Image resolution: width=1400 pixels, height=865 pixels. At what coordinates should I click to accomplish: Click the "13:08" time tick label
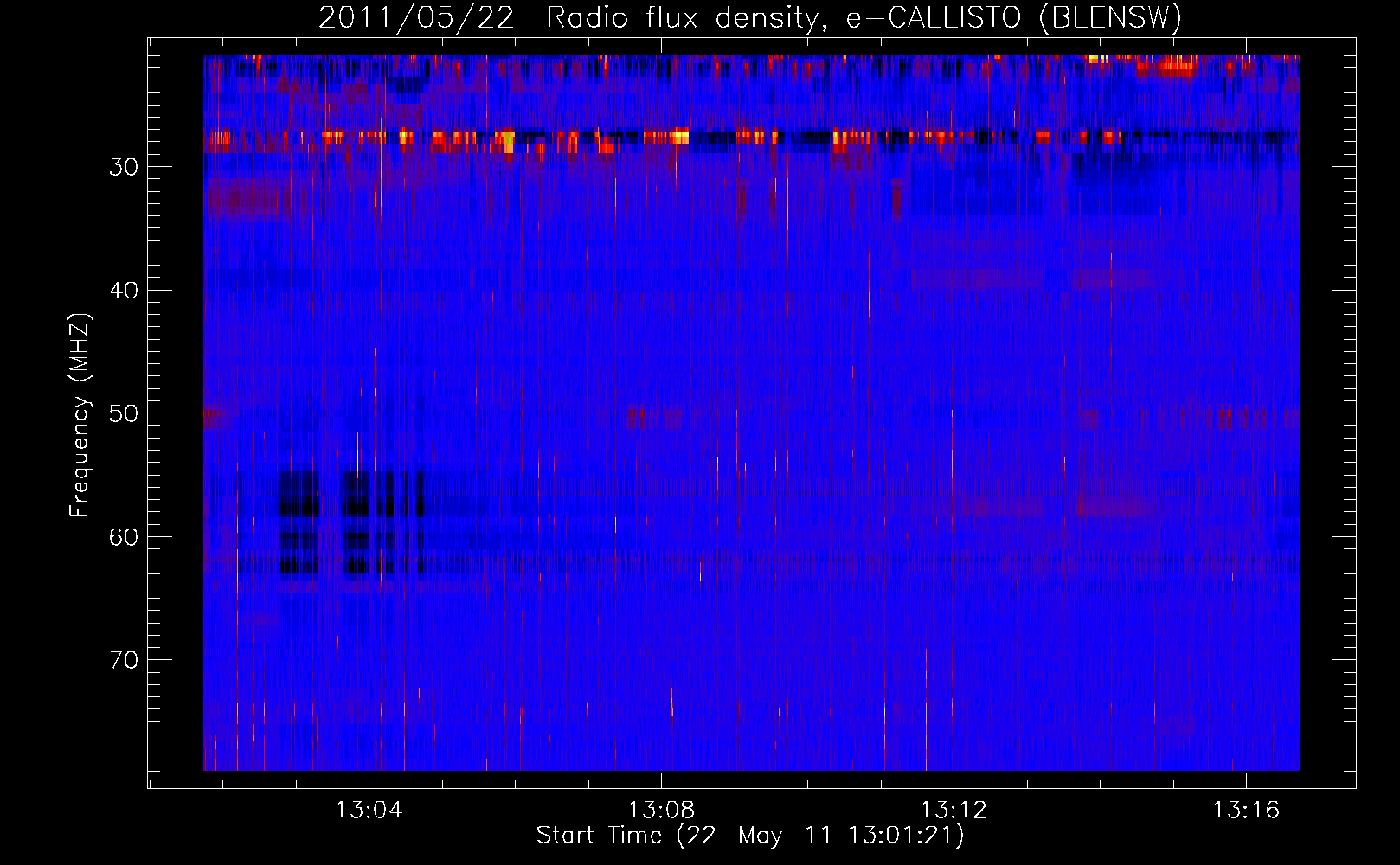(662, 811)
